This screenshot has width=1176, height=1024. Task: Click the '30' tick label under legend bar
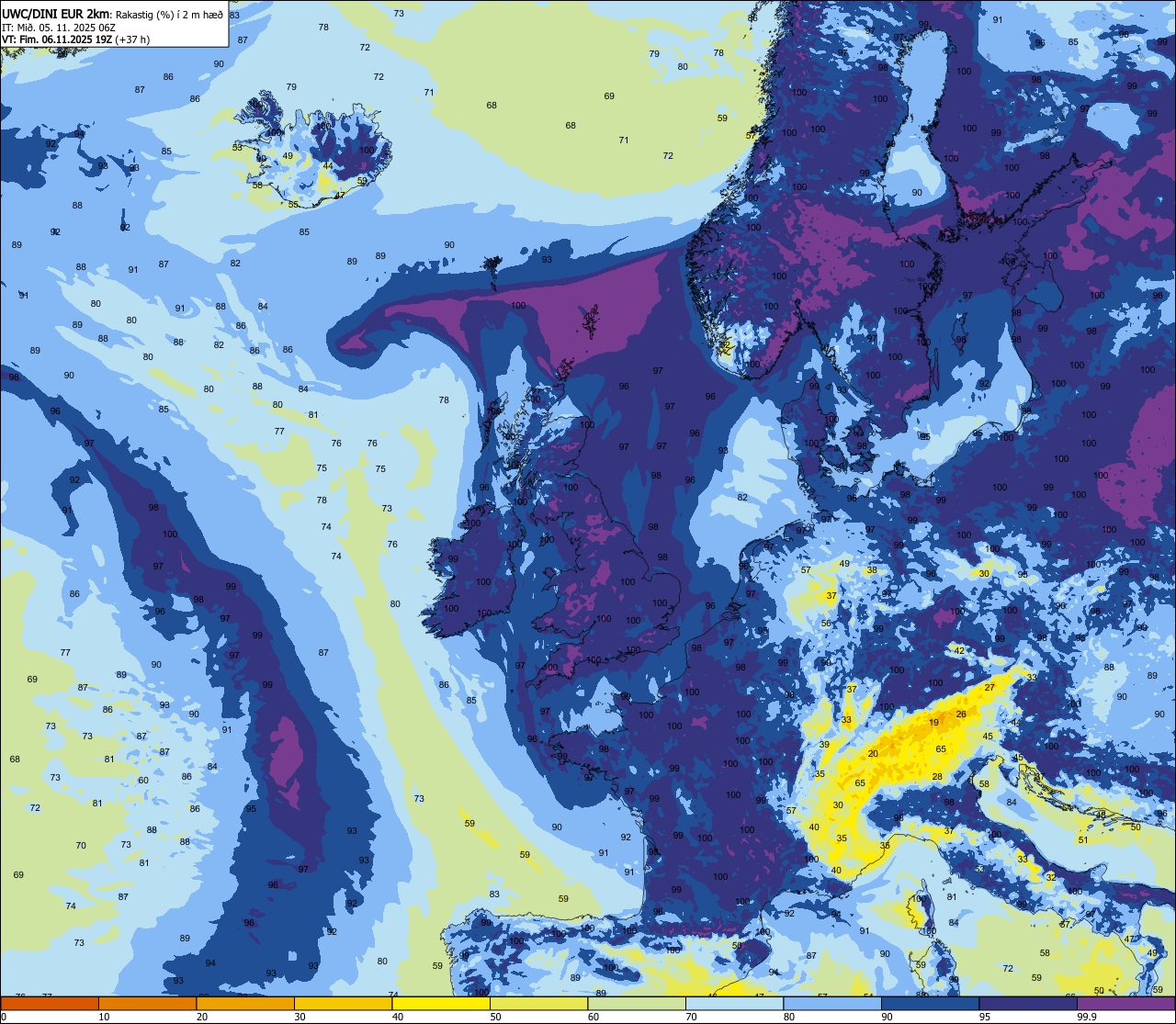[300, 1017]
